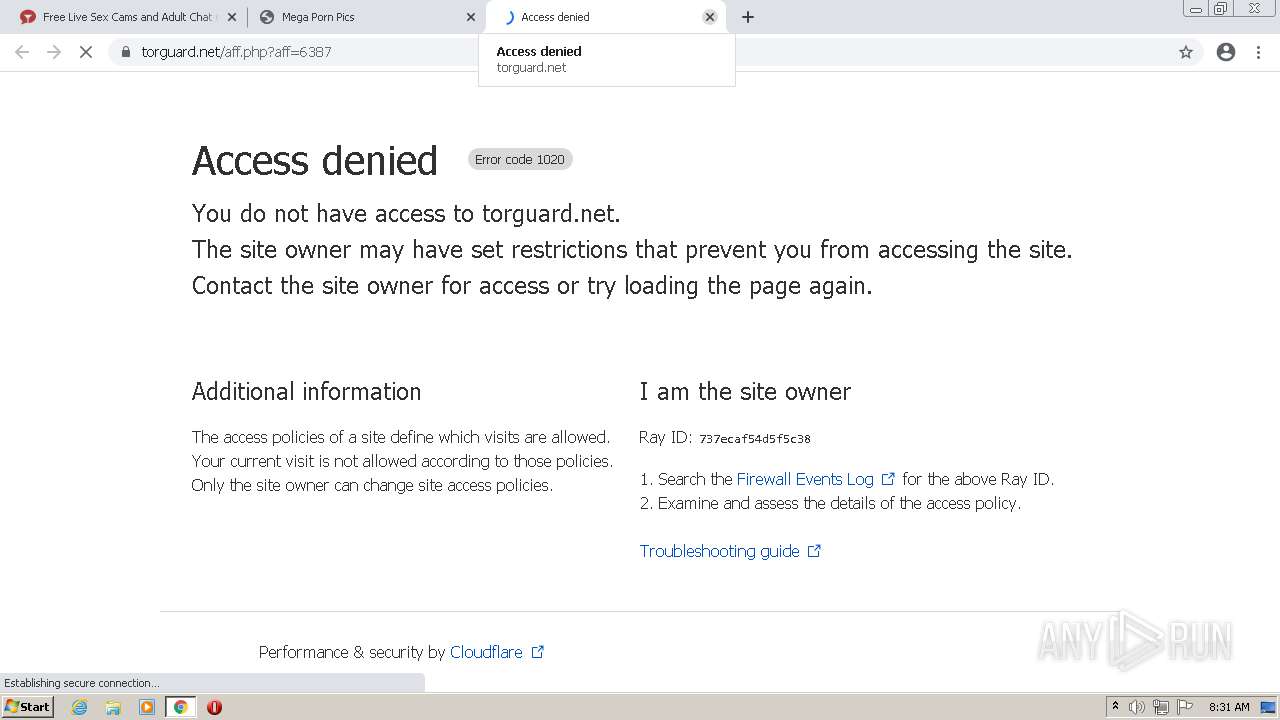Open the network tray icon

(1161, 707)
